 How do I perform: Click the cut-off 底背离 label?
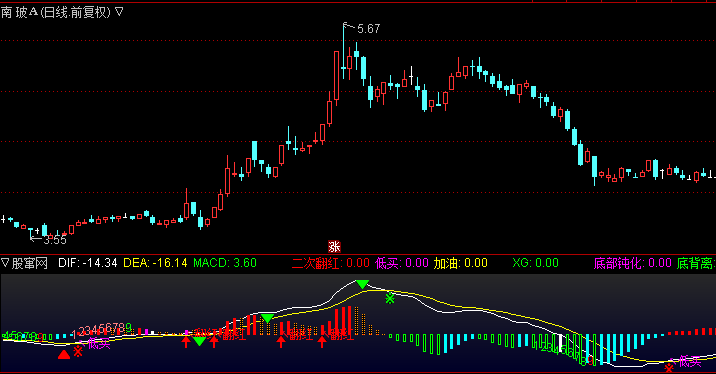coord(696,263)
